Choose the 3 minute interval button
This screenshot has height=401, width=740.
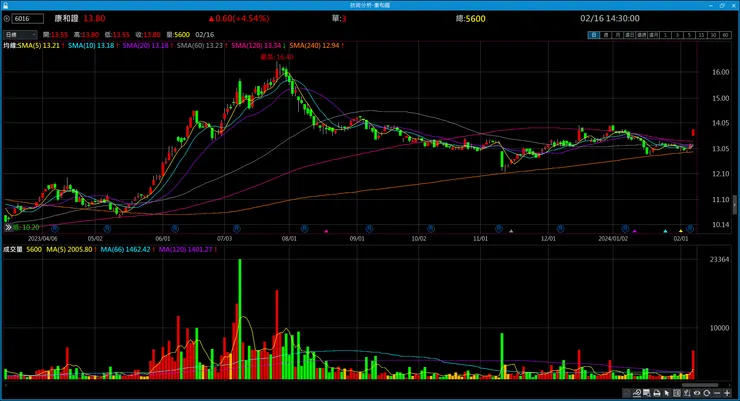(x=677, y=35)
